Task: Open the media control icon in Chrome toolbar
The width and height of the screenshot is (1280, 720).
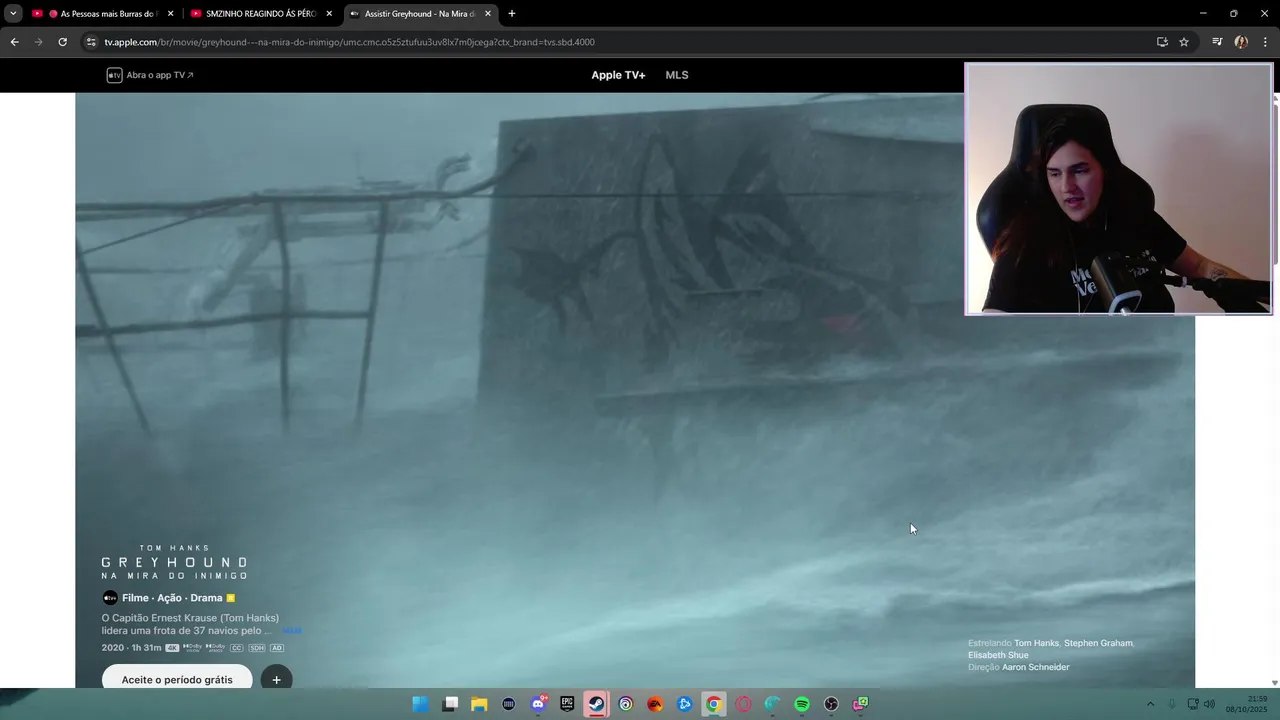Action: point(1217,42)
